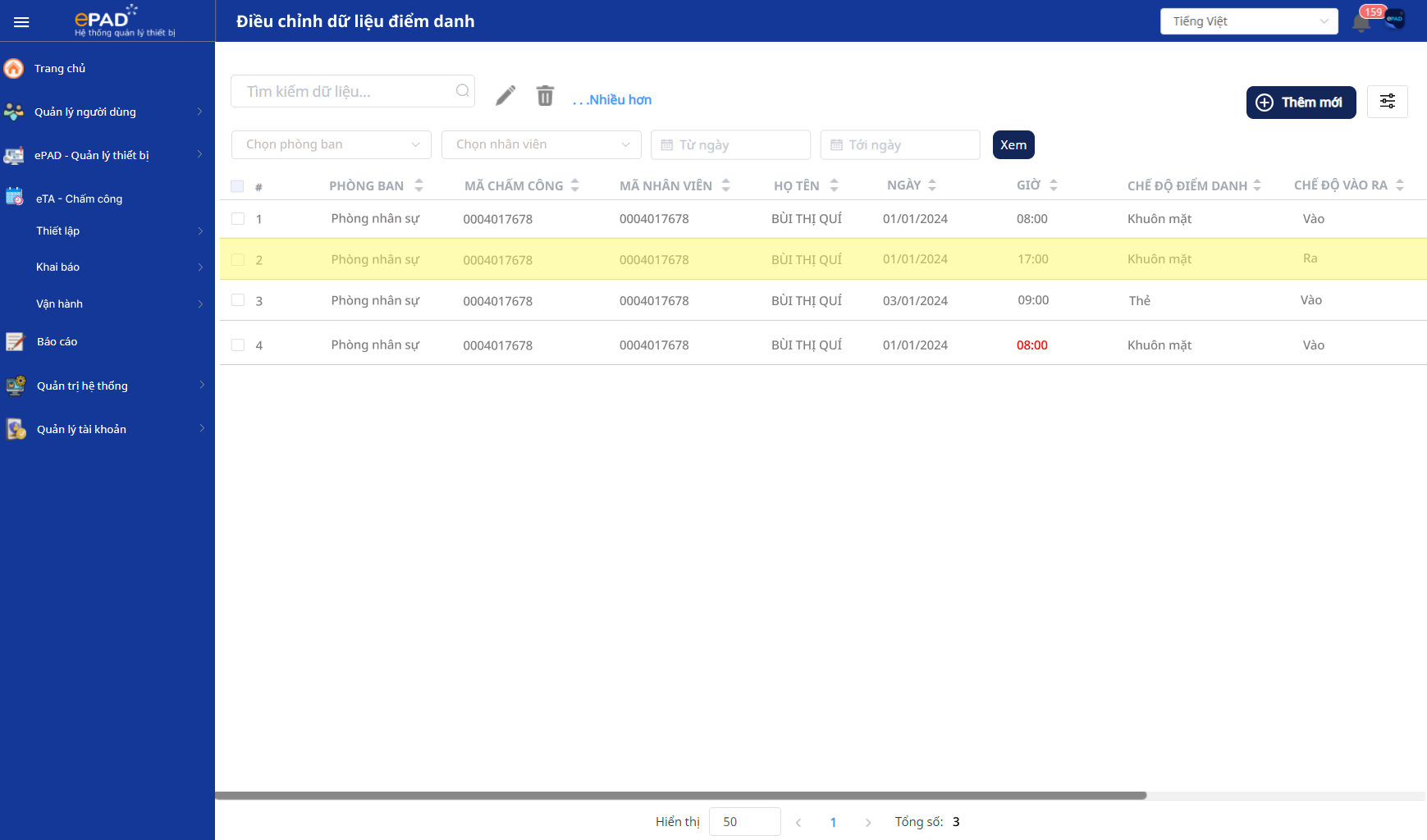The width and height of the screenshot is (1427, 840).
Task: Expand Quản lý tài khoản chevron
Action: 201,429
